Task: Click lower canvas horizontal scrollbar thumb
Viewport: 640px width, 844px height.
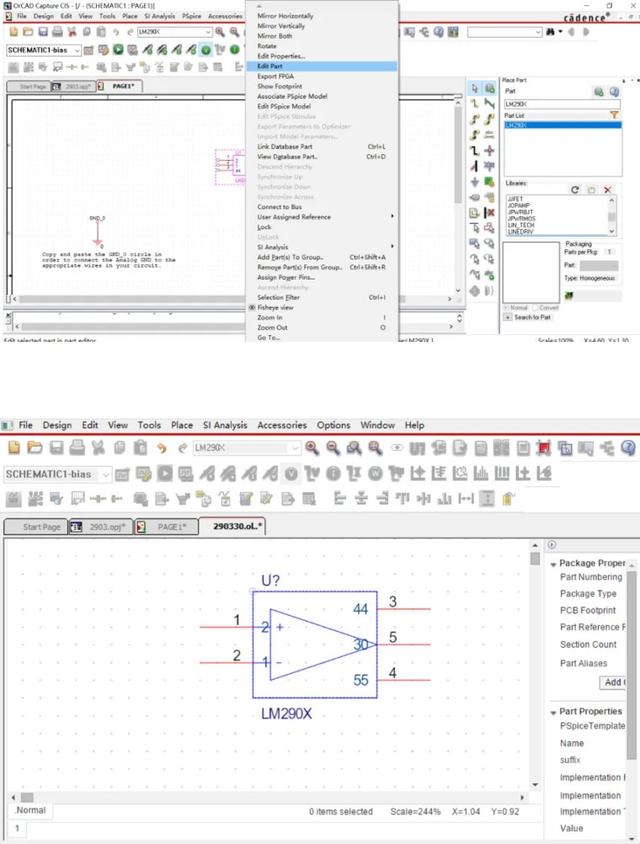Action: (x=27, y=797)
